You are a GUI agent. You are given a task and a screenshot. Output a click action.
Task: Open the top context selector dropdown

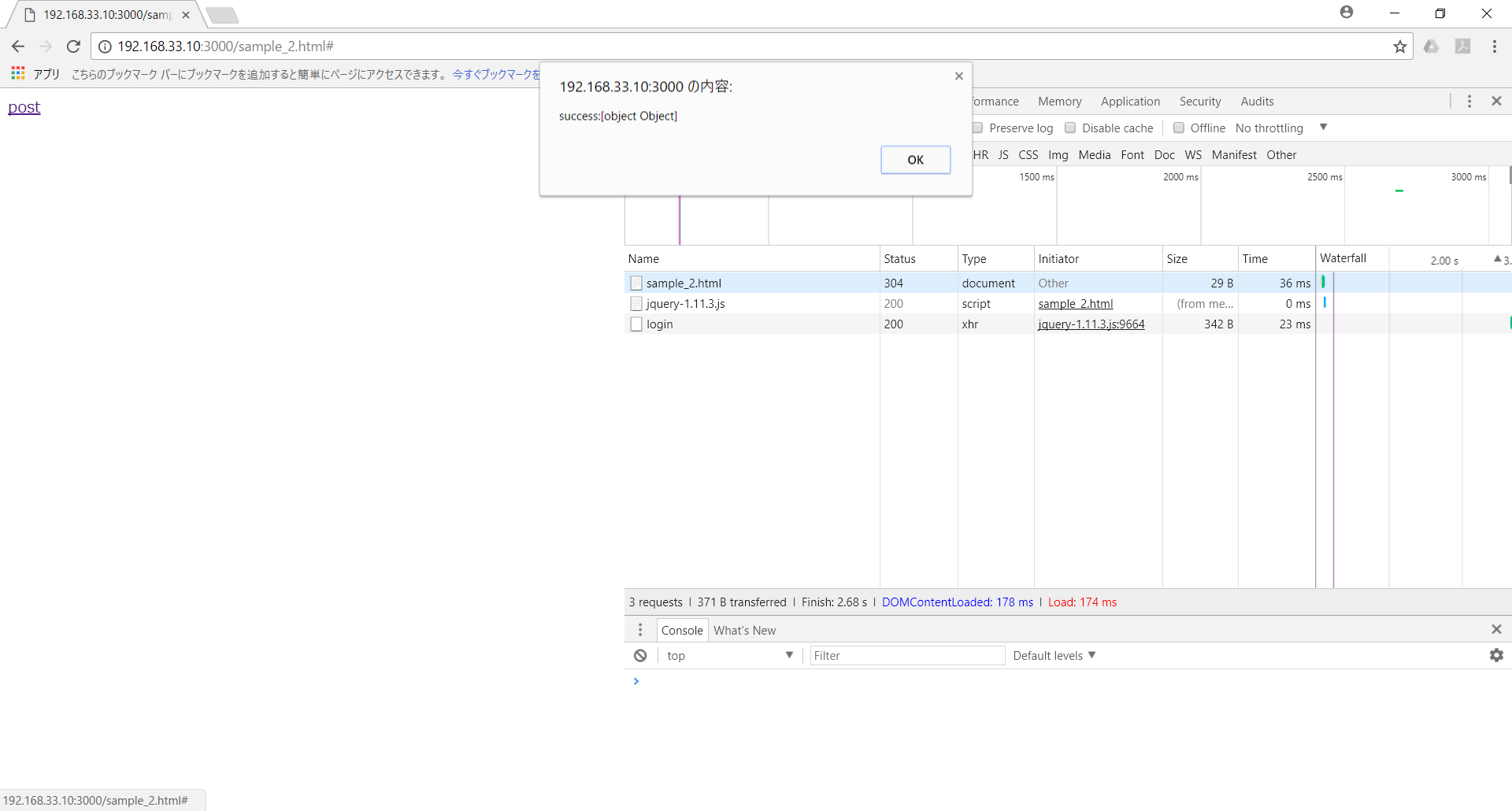729,656
